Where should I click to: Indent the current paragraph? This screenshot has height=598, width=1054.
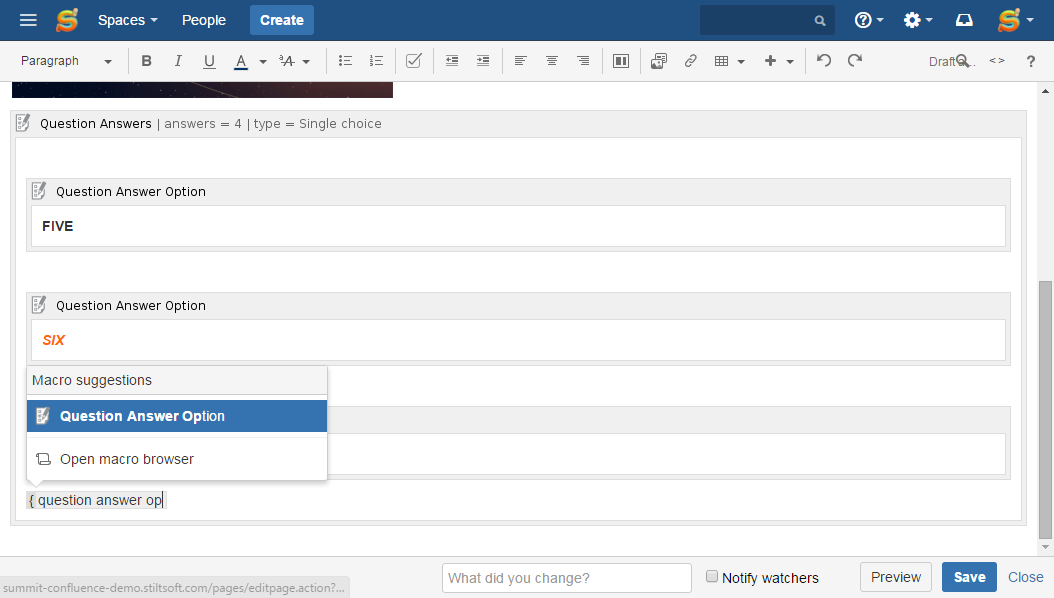coord(483,61)
